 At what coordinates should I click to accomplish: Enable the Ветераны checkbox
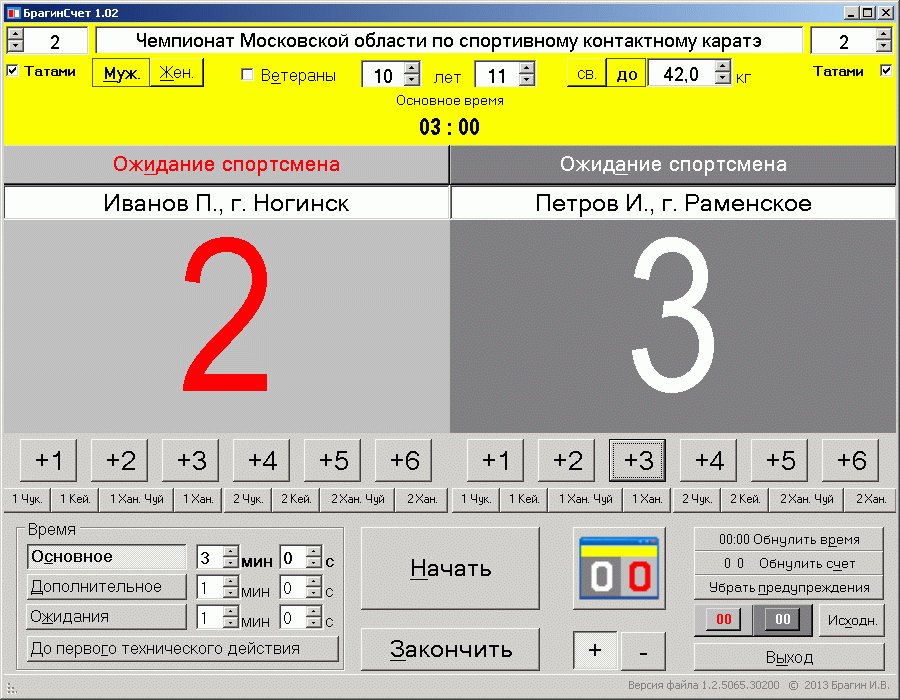tap(247, 75)
